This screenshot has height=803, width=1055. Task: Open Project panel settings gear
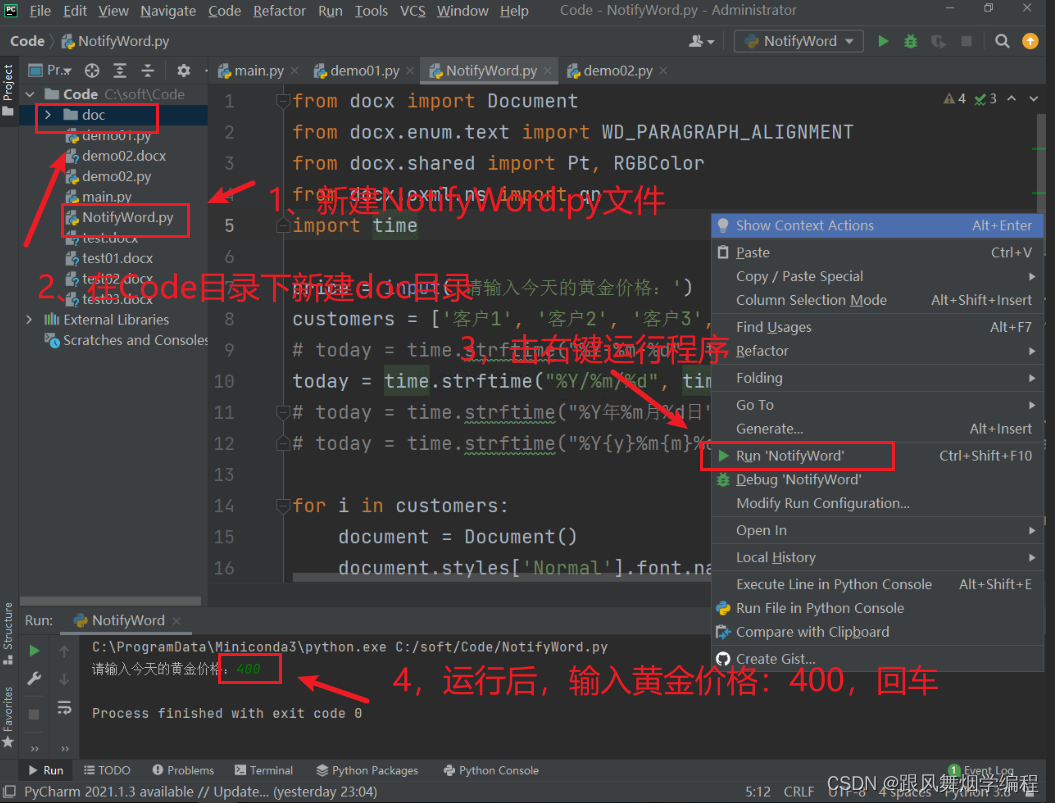click(183, 71)
